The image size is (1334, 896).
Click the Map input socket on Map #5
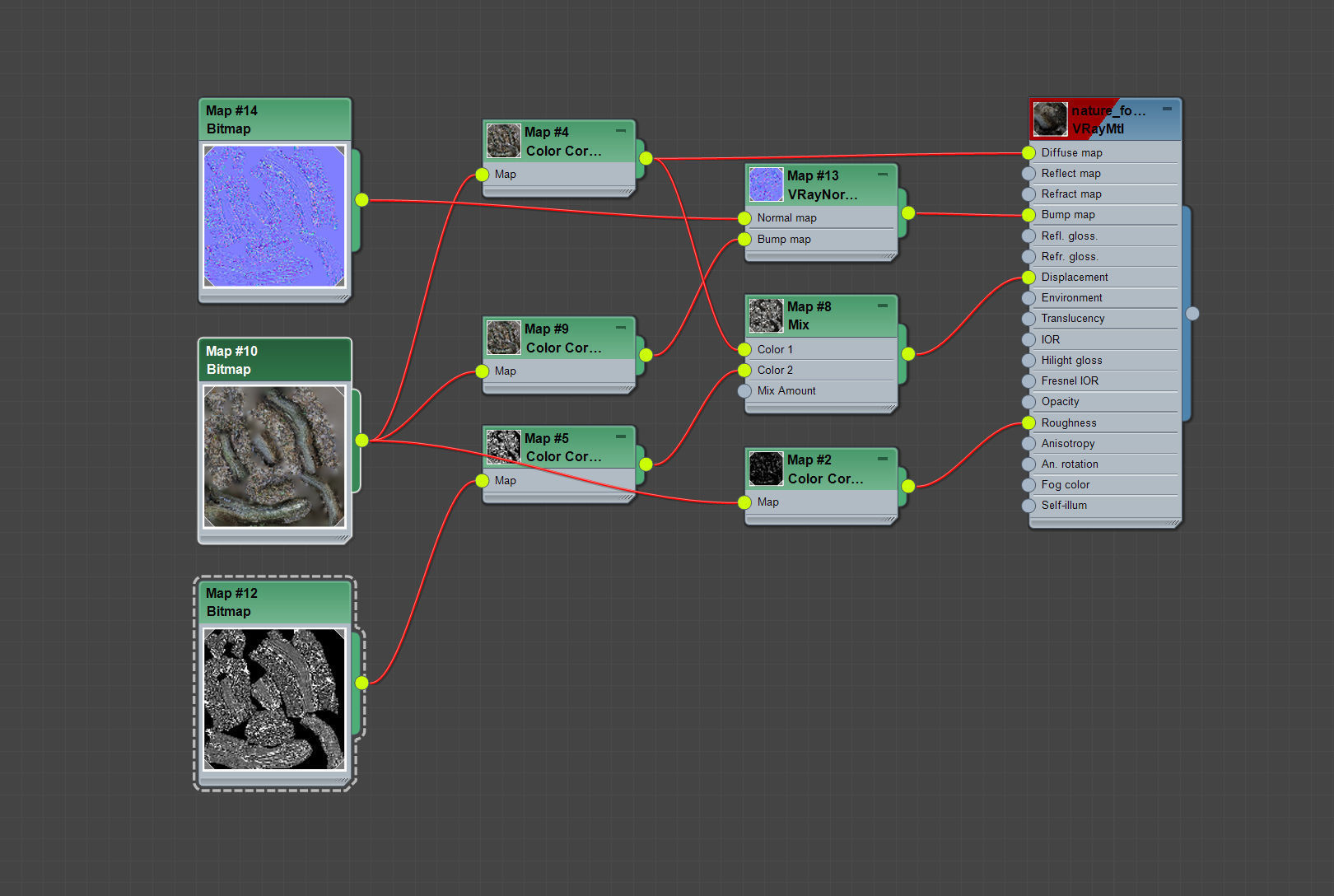[x=483, y=481]
